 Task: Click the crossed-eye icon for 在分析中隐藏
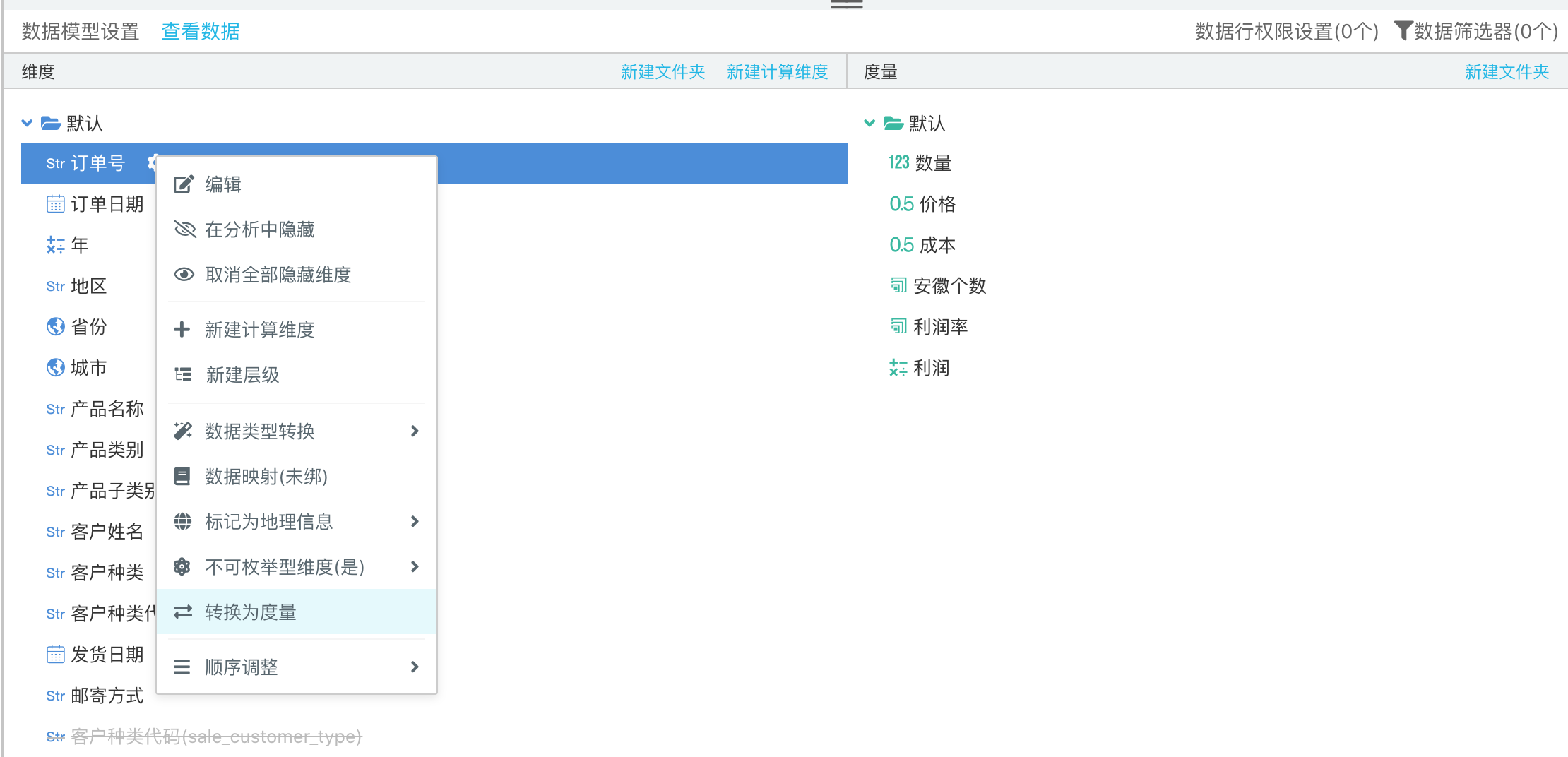[x=184, y=230]
